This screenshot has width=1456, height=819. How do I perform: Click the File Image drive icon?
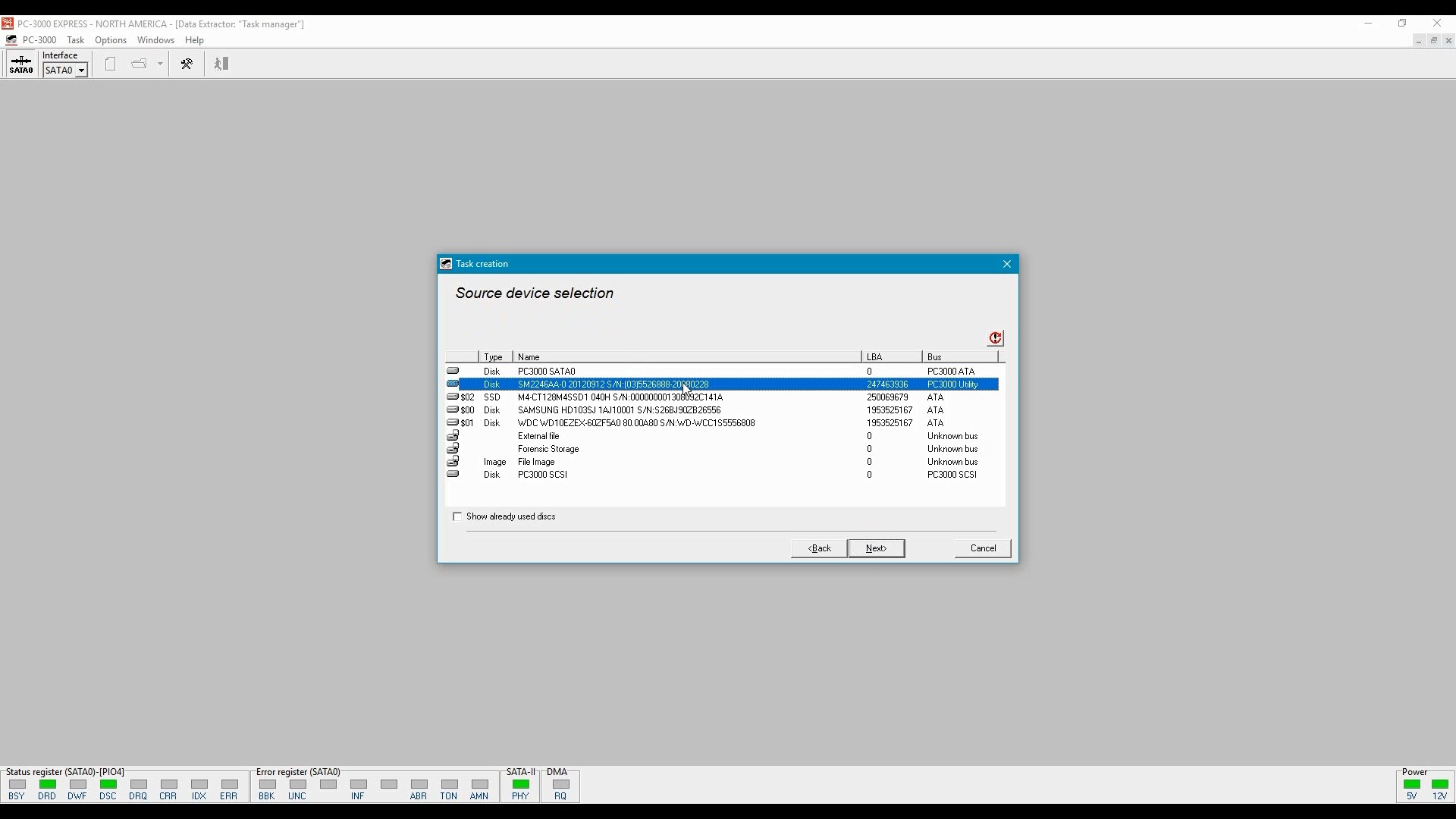(x=453, y=462)
